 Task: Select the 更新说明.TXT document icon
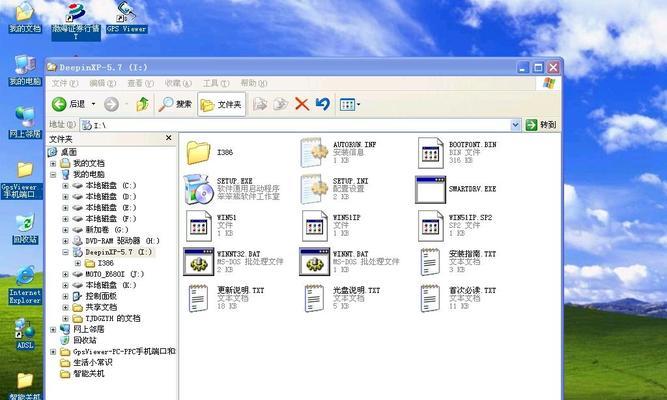coord(199,298)
